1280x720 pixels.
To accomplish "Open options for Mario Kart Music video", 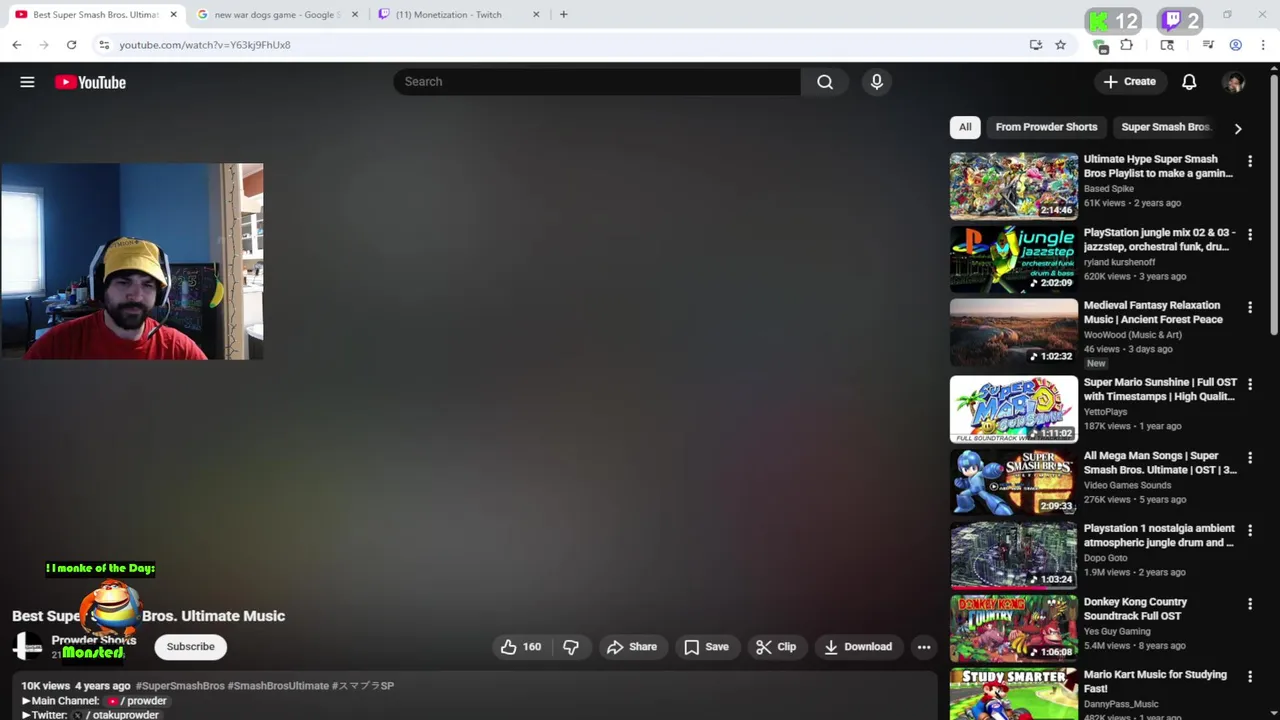I will coord(1250,676).
